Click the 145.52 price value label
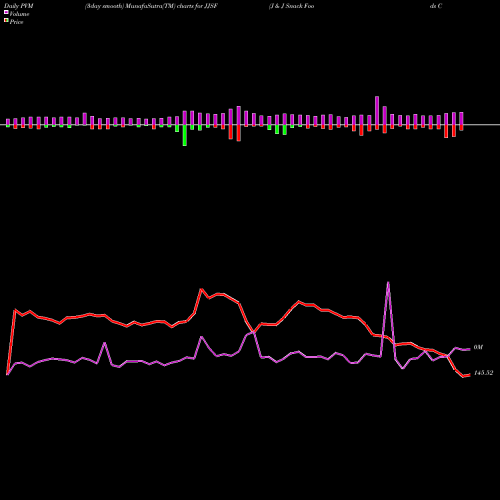This screenshot has height=500, width=500. click(483, 373)
